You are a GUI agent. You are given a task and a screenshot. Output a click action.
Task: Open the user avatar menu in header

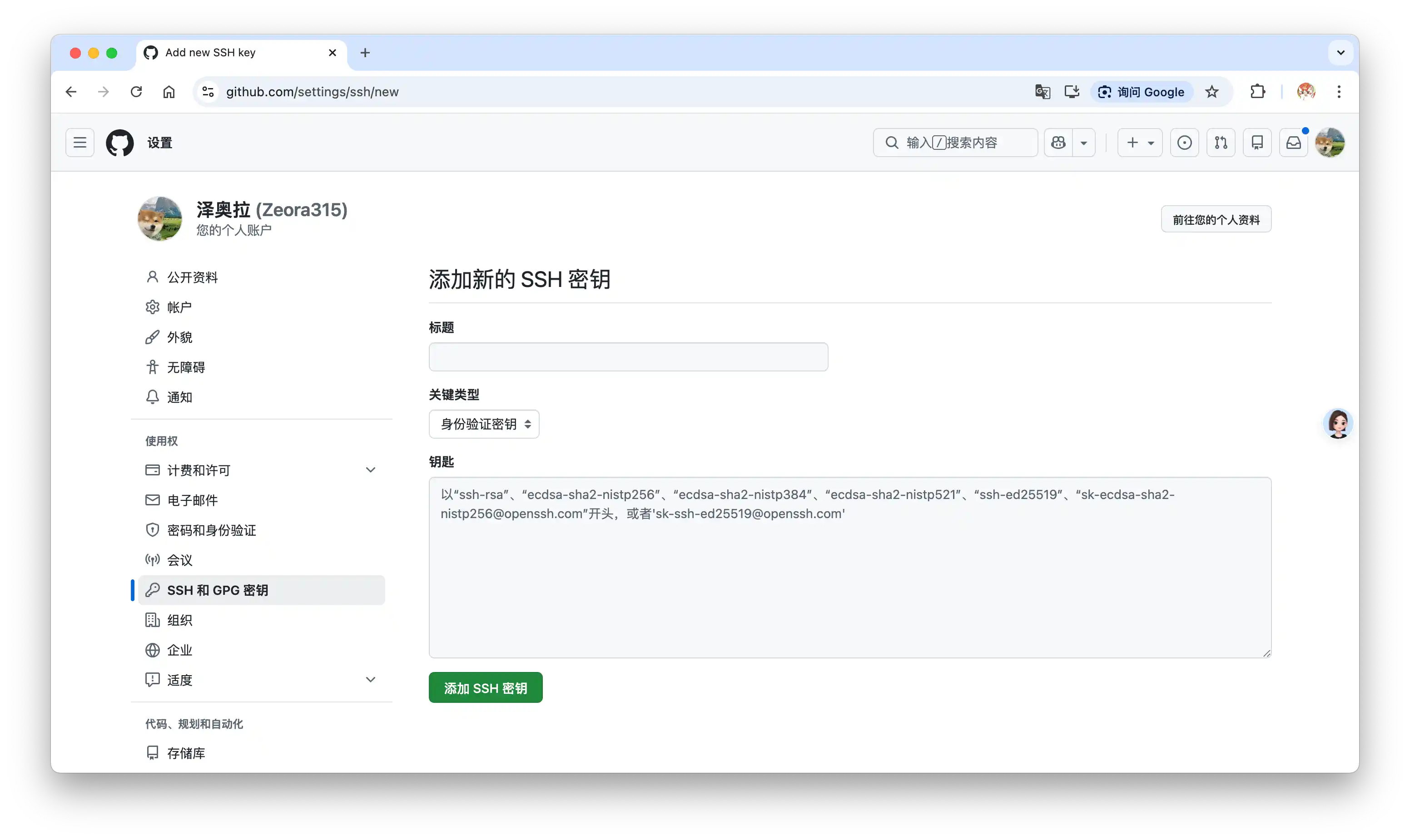[x=1329, y=143]
